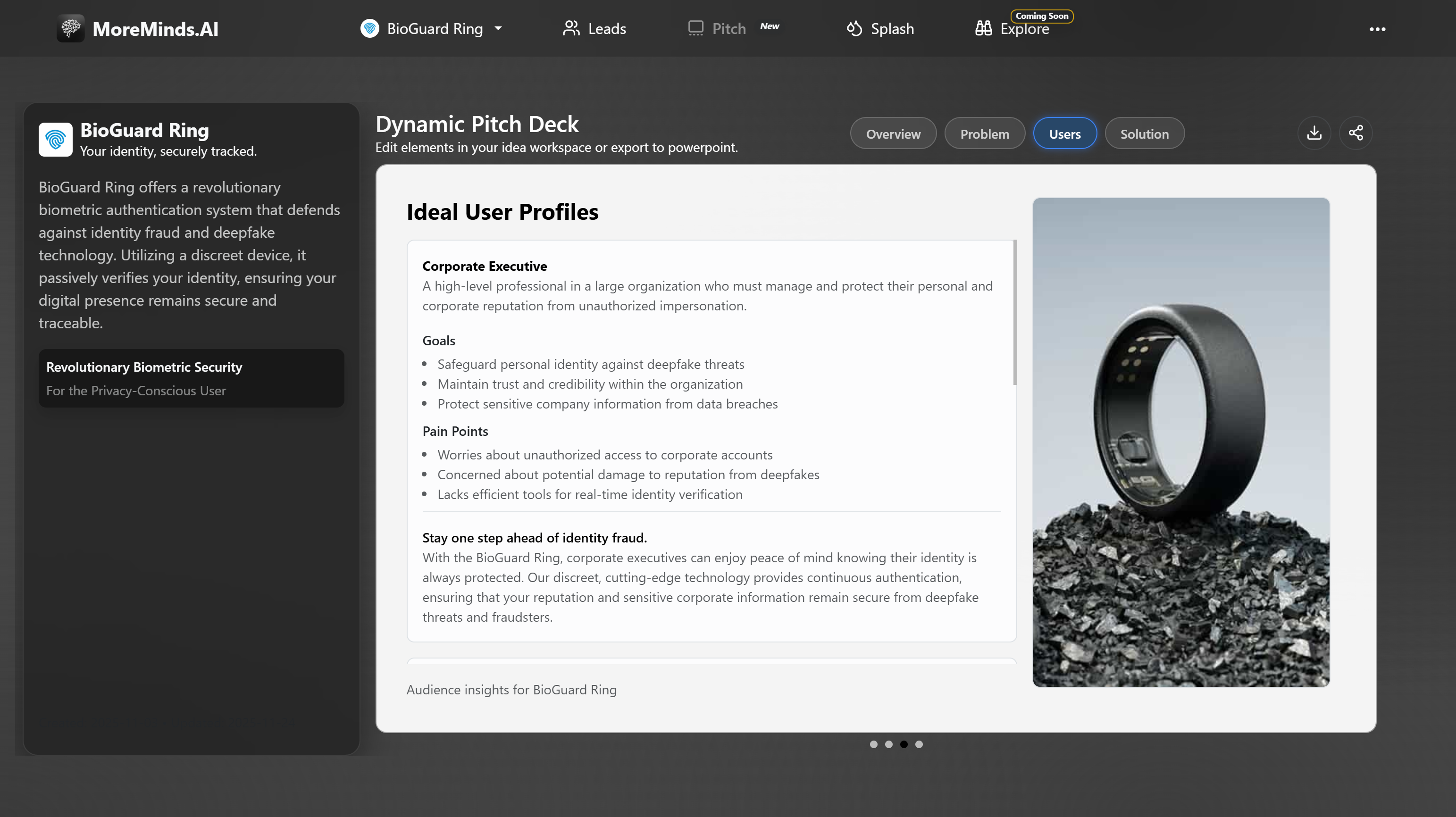Click the Splash droplet icon
Viewport: 1456px width, 817px height.
[x=854, y=28]
